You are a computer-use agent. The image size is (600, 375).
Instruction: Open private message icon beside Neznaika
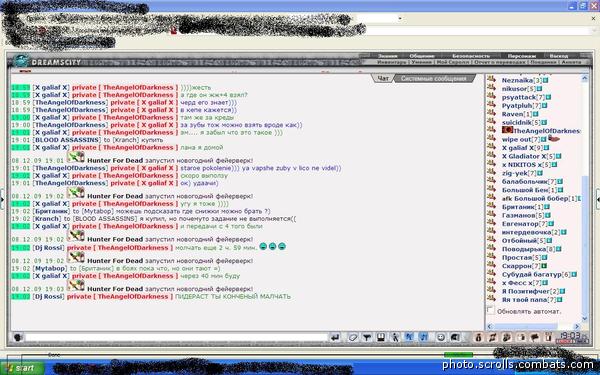point(492,80)
